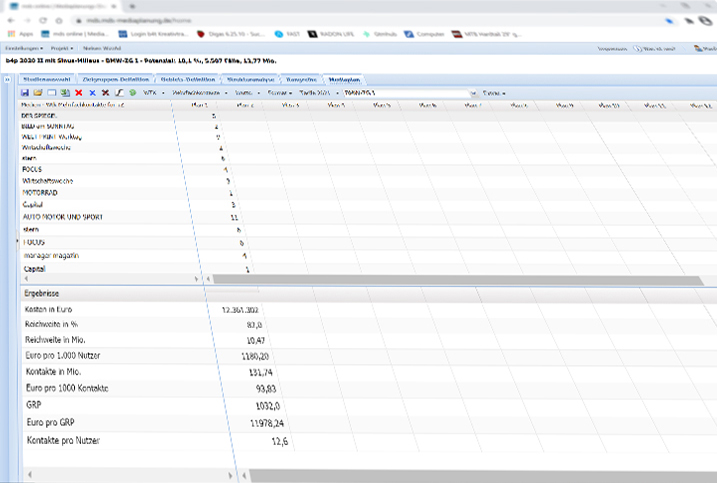Viewport: 717px width, 483px height.
Task: Click the dark red X icon in toolbar
Action: tap(106, 93)
